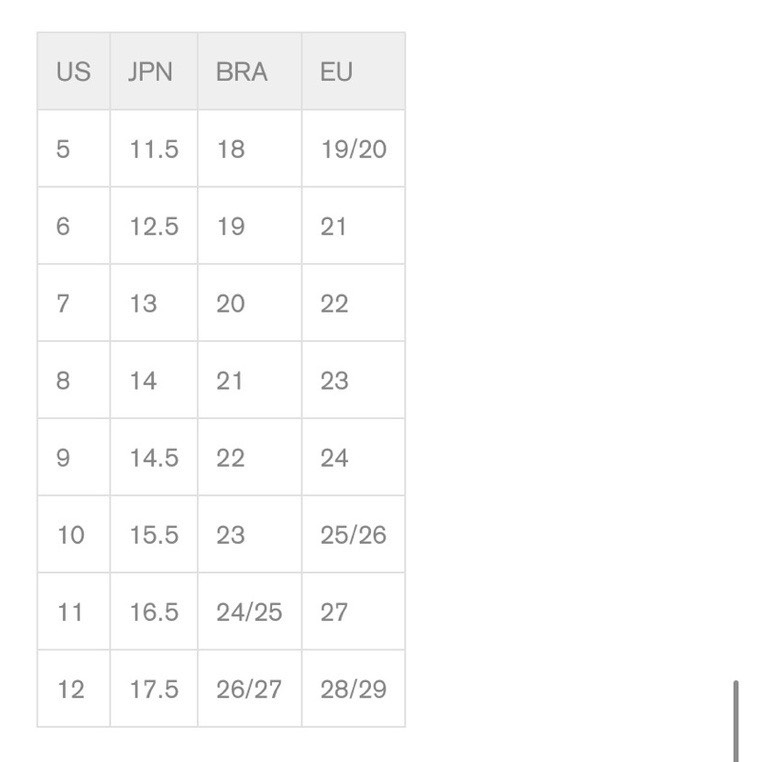Viewport: 762px width, 762px height.
Task: Click the US column header
Action: coord(73,72)
